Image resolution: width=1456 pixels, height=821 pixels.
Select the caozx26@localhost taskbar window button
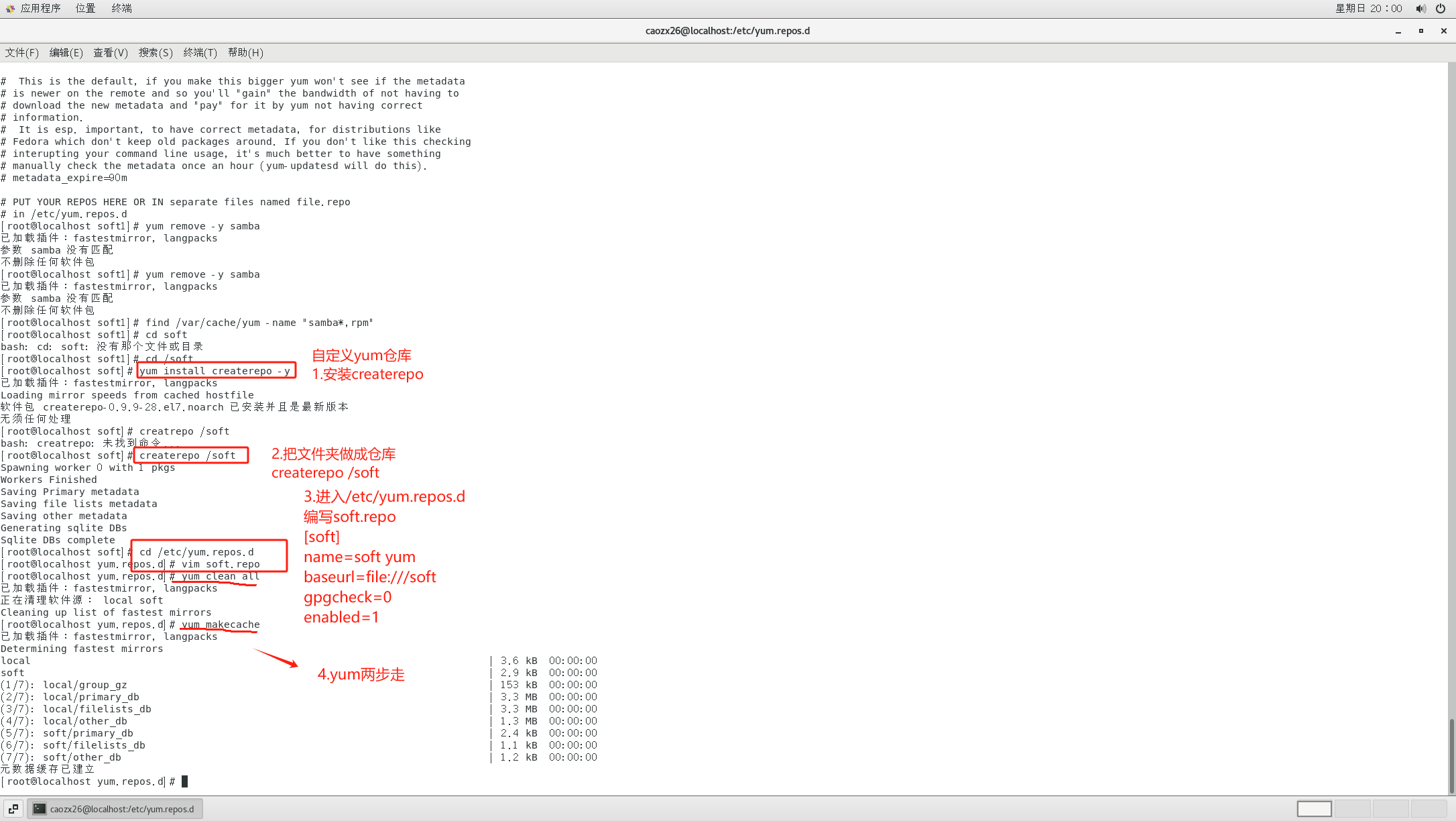(x=115, y=809)
